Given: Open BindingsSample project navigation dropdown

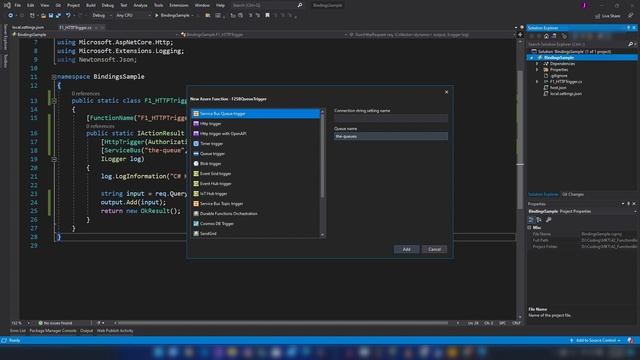Looking at the screenshot, I should pyautogui.click(x=96, y=35).
